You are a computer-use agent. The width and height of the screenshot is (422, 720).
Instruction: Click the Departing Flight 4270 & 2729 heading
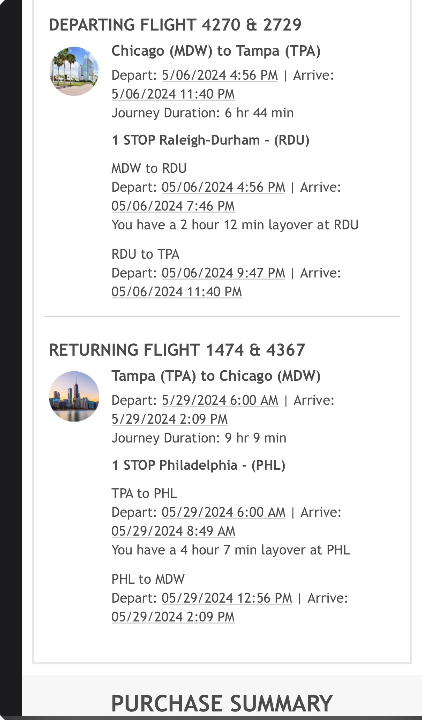pos(175,25)
